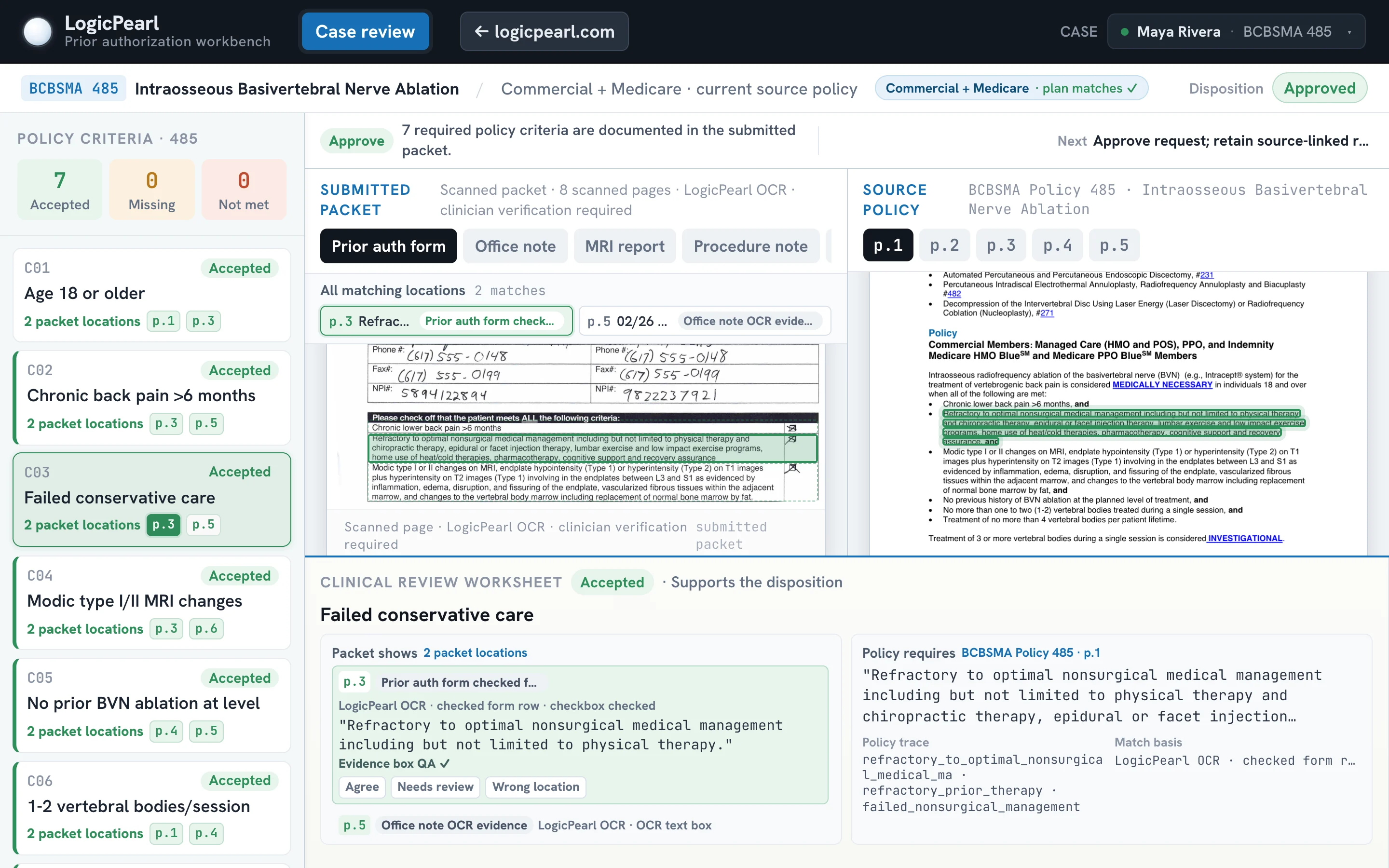Open policy link #482
This screenshot has height=868, width=1389.
point(953,293)
